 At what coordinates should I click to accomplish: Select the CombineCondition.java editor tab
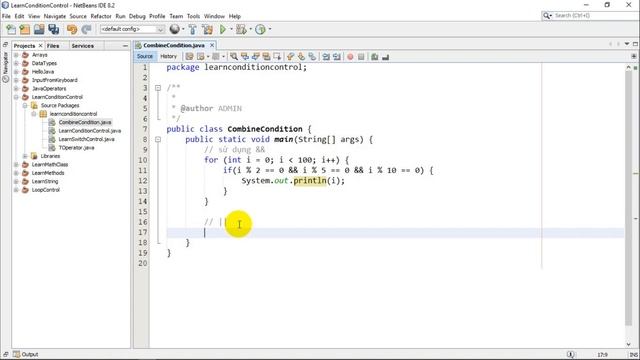click(x=174, y=45)
